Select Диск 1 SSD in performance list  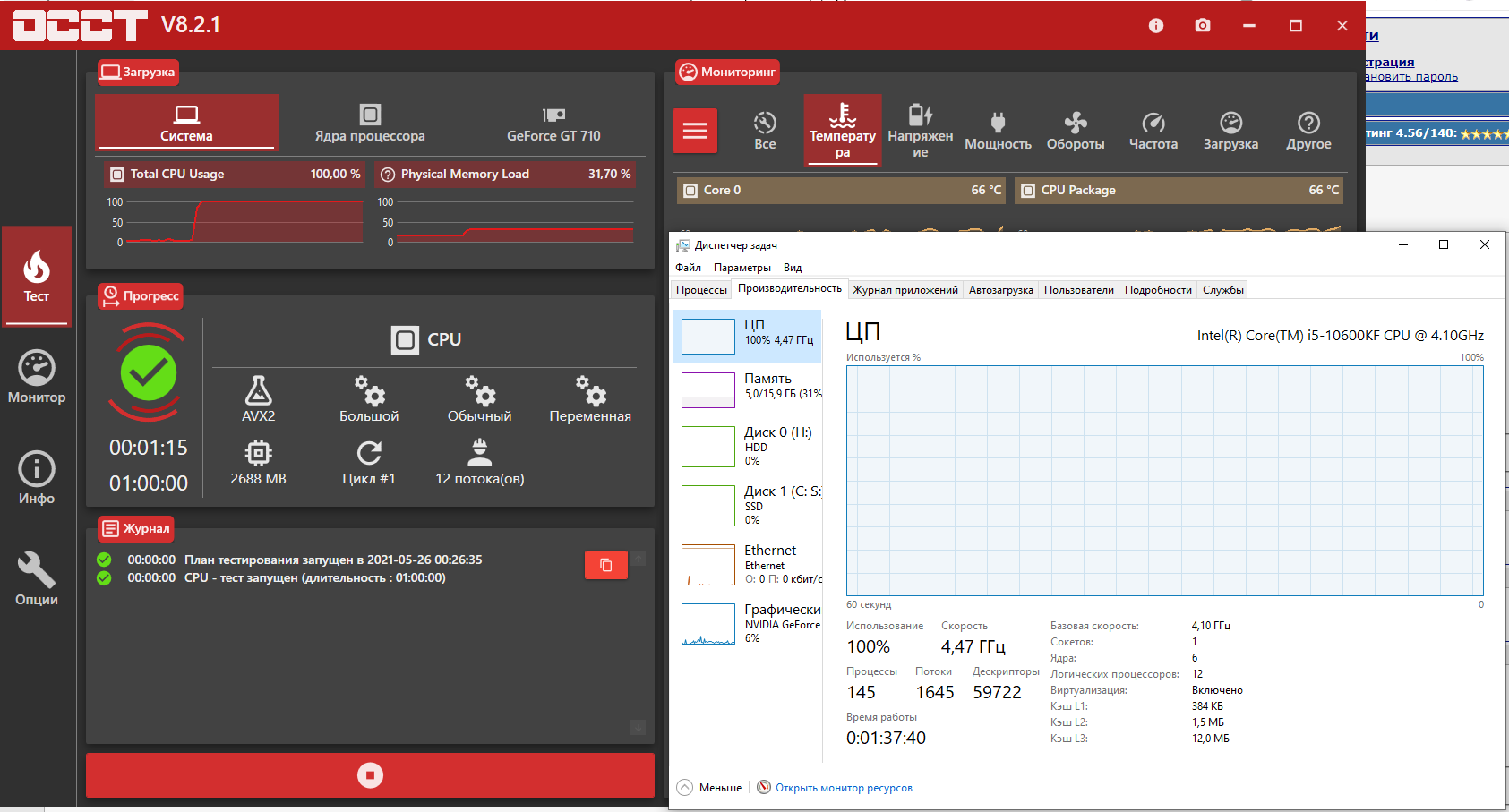point(747,505)
